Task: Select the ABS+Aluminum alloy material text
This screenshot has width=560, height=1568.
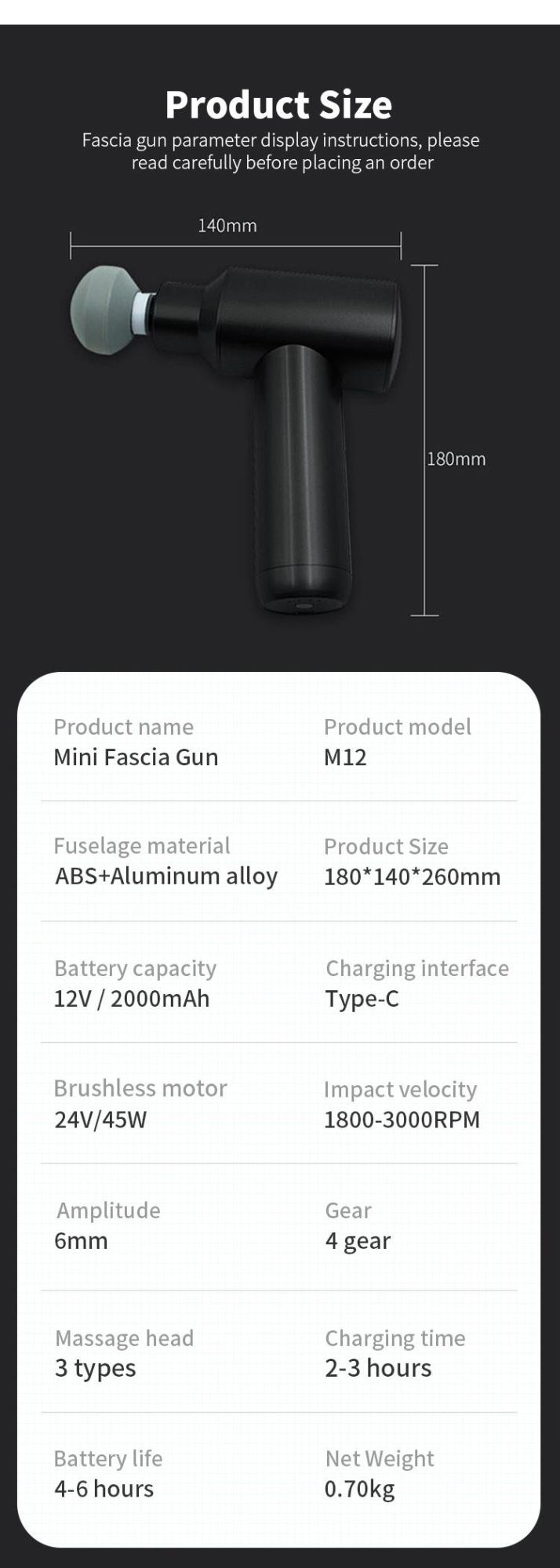Action: tap(166, 876)
